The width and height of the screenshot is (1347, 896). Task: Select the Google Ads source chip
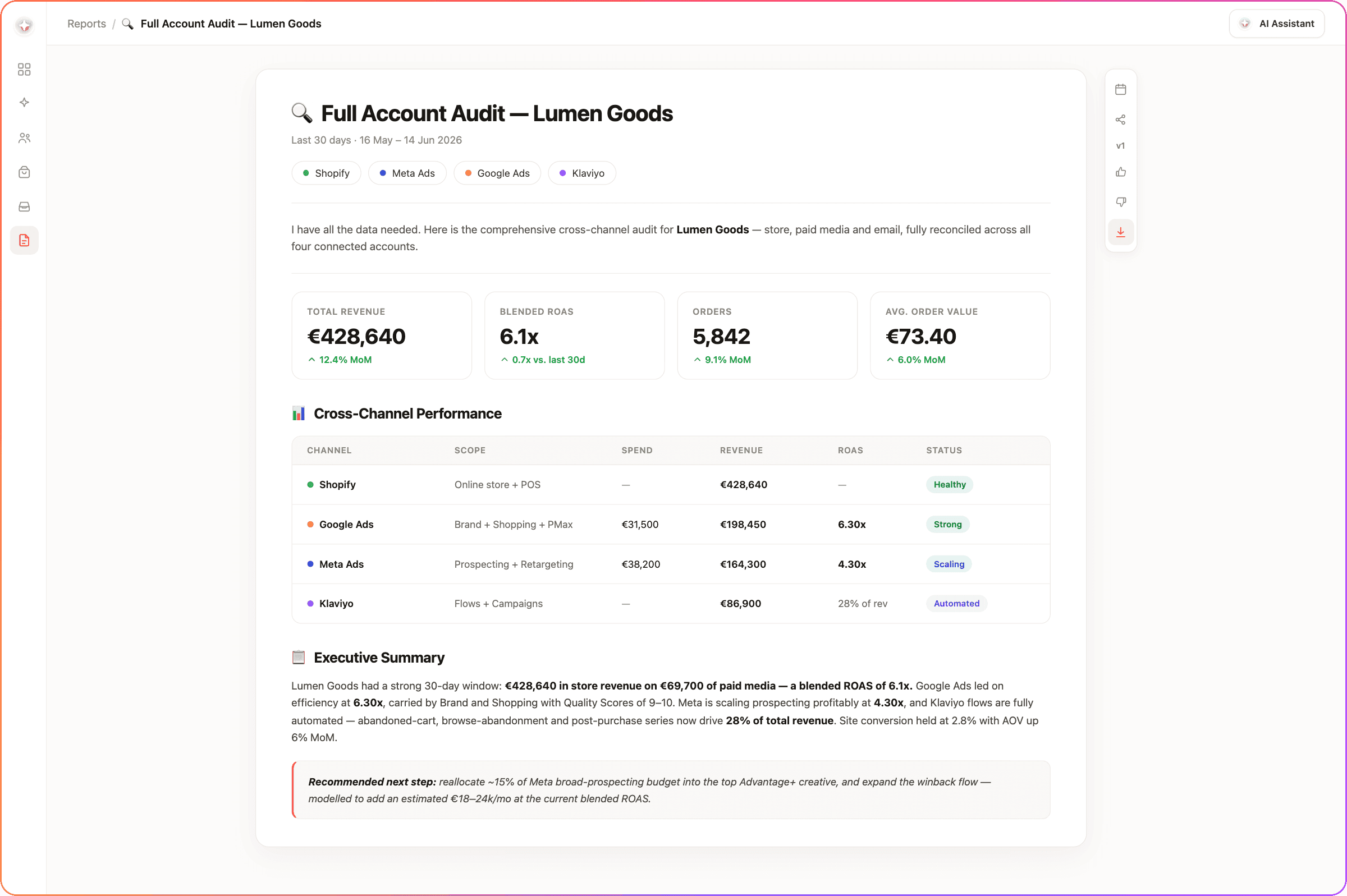click(x=497, y=173)
